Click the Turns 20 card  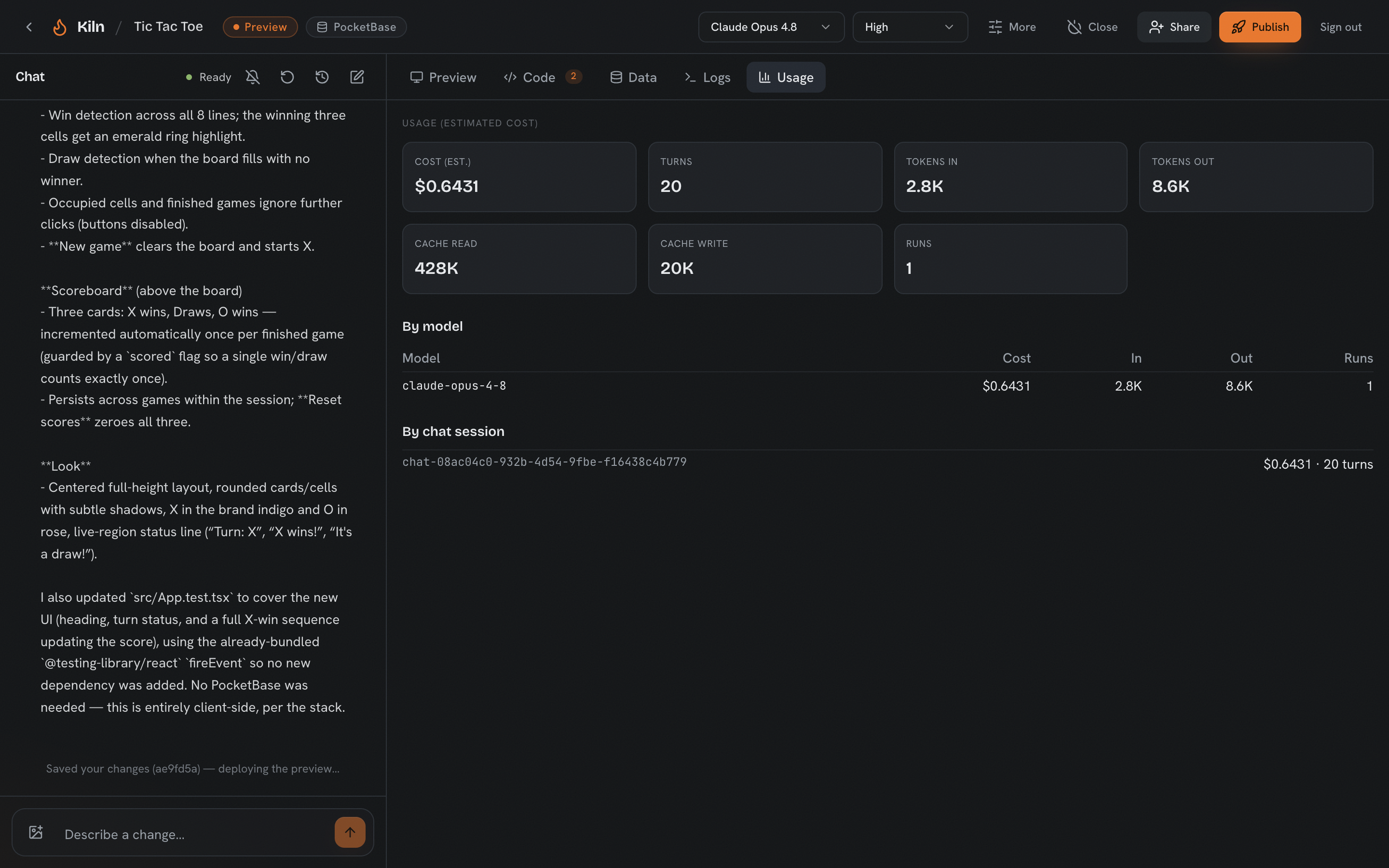coord(764,177)
